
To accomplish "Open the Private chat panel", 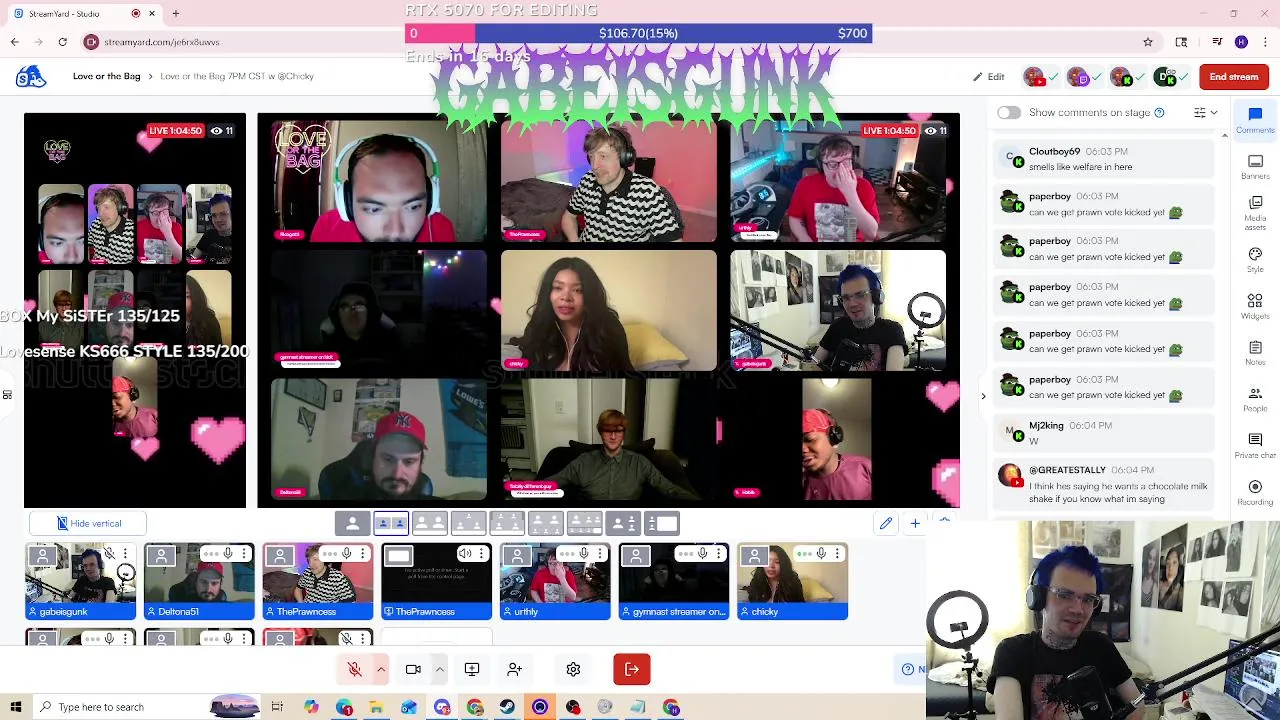I will point(1255,445).
